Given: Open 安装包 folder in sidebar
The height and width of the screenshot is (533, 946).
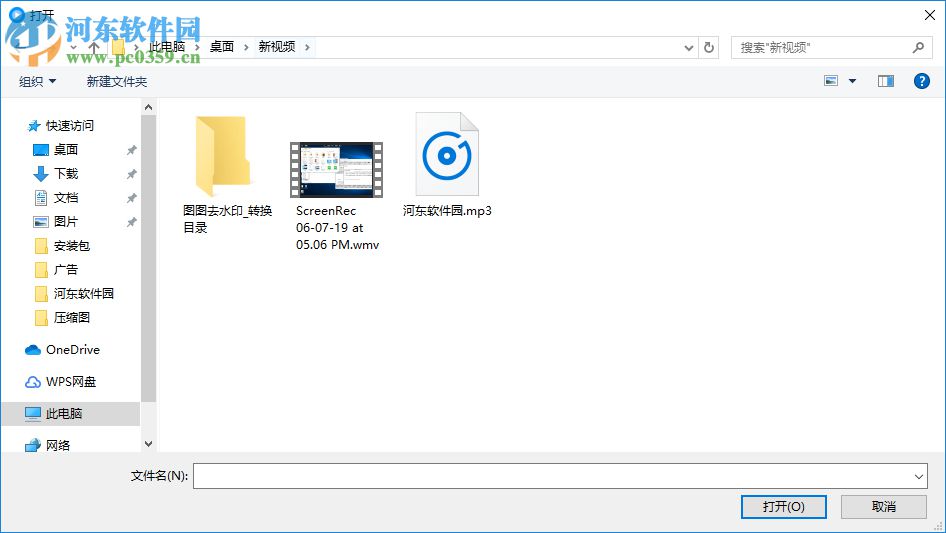Looking at the screenshot, I should click(71, 246).
